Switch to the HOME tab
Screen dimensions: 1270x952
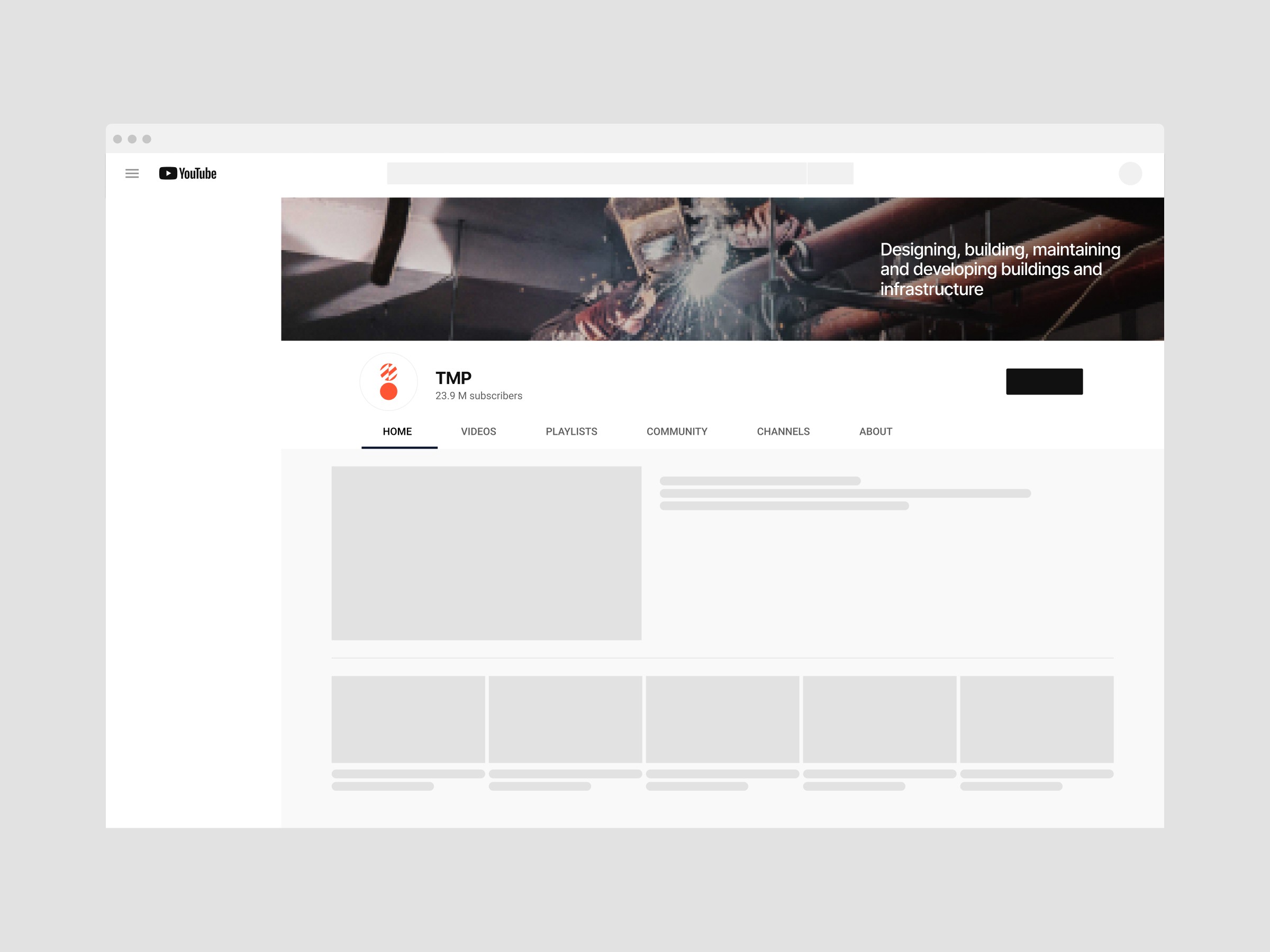[x=397, y=432]
